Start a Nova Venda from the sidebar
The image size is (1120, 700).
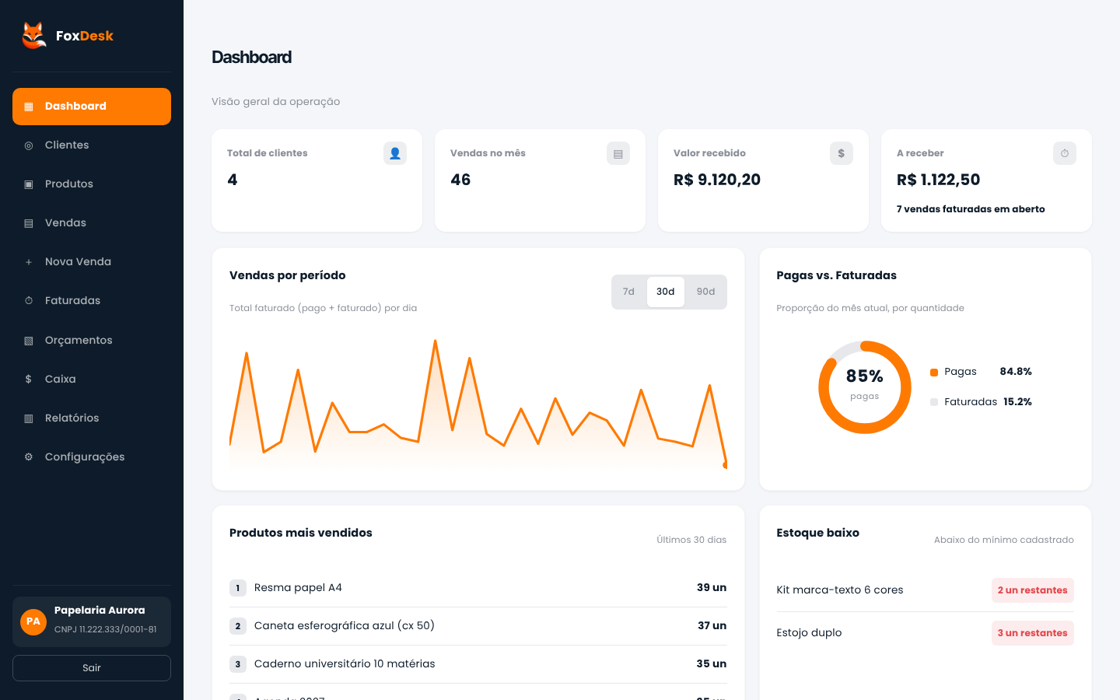pyautogui.click(x=91, y=262)
